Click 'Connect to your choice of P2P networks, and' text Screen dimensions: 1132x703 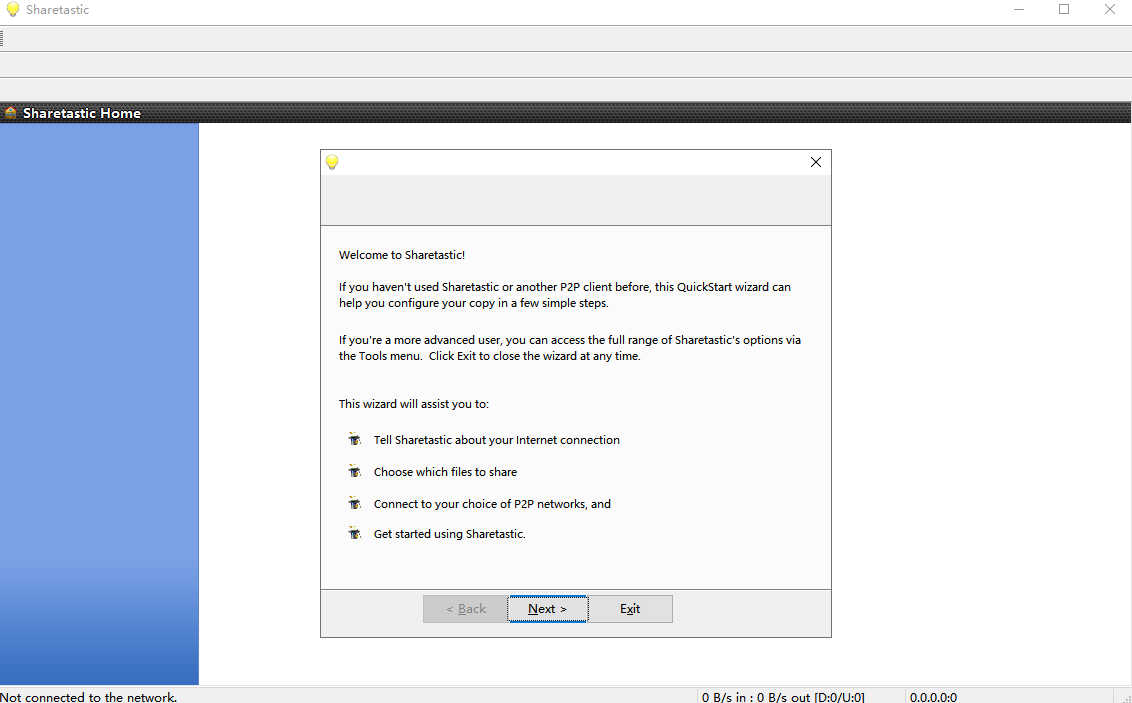(492, 504)
